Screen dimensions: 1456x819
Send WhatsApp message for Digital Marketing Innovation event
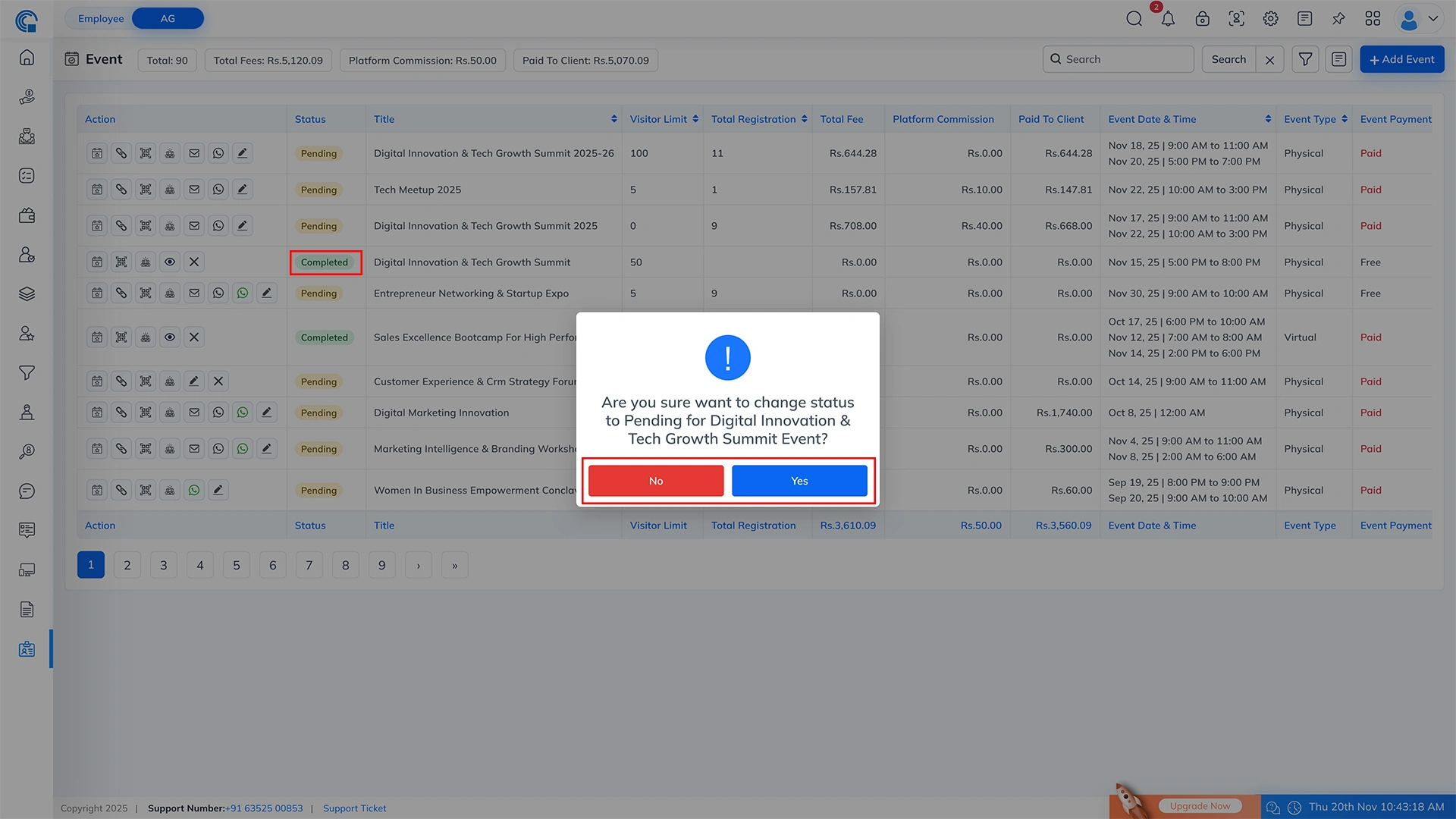[243, 412]
